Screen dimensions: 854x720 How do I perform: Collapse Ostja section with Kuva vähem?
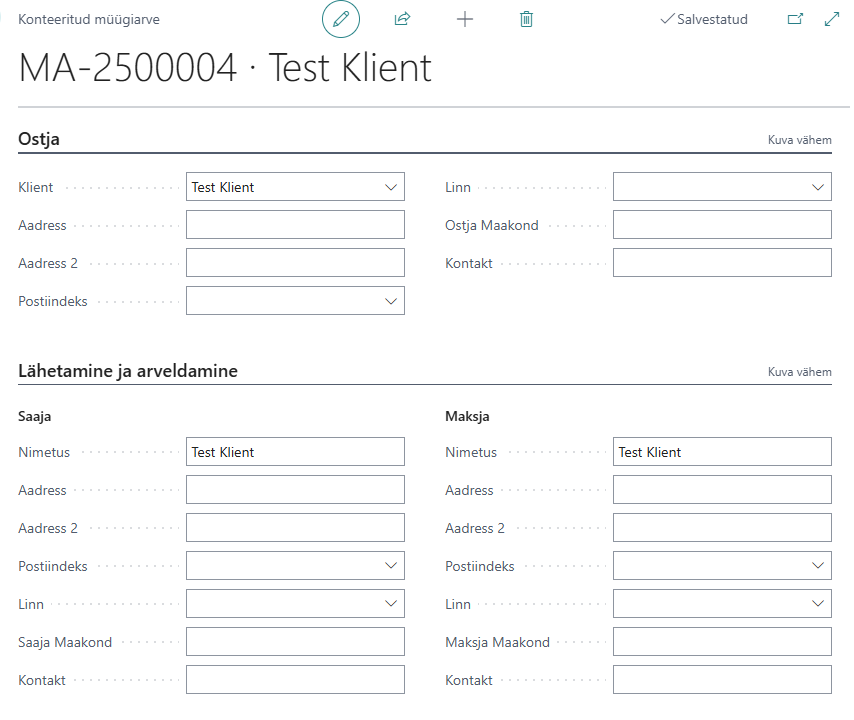tap(800, 140)
